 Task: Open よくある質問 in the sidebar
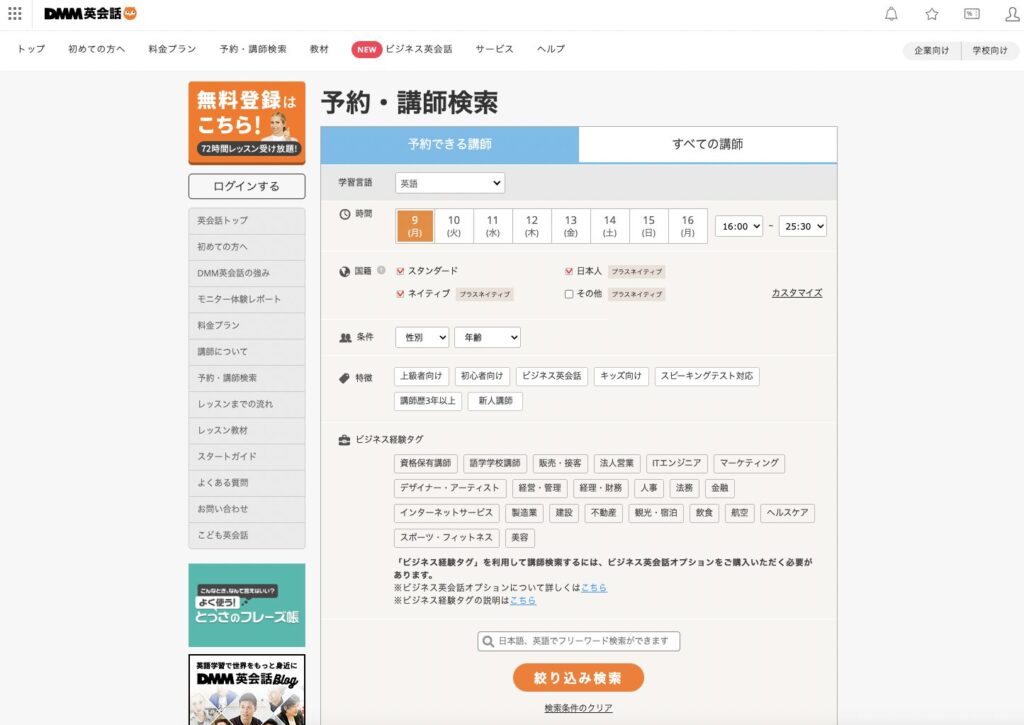coord(247,483)
